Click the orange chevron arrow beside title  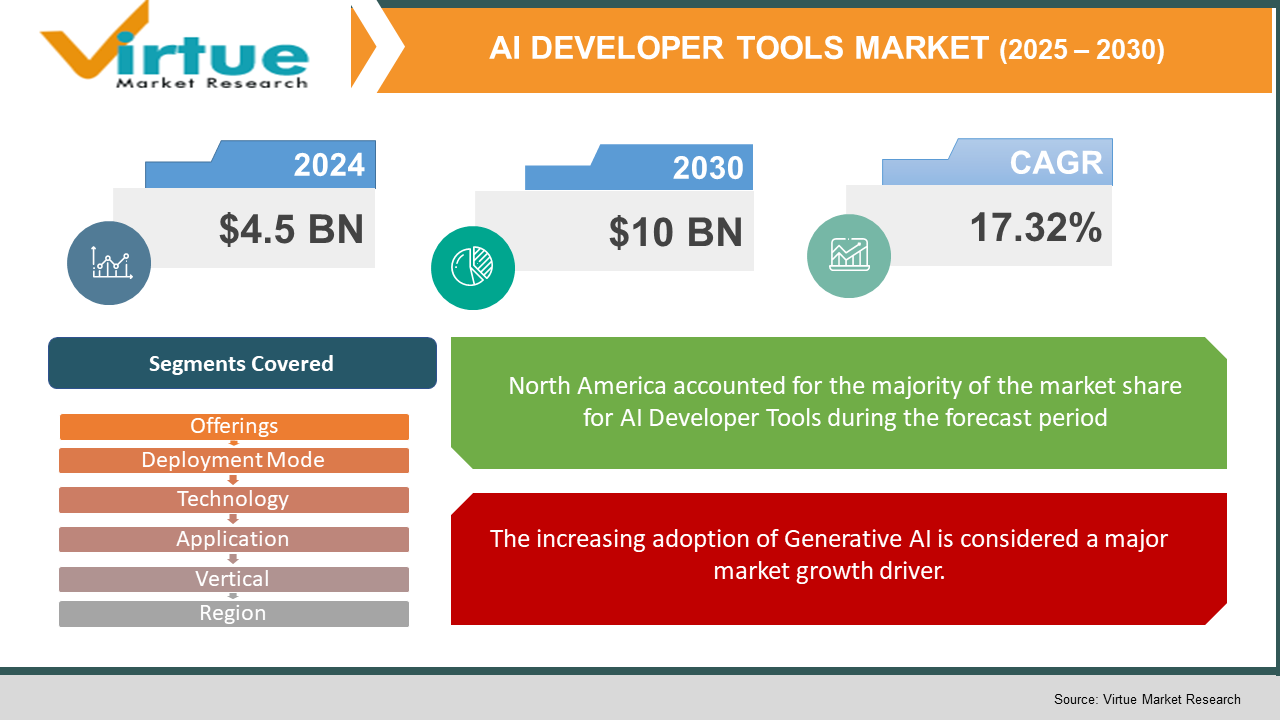364,46
